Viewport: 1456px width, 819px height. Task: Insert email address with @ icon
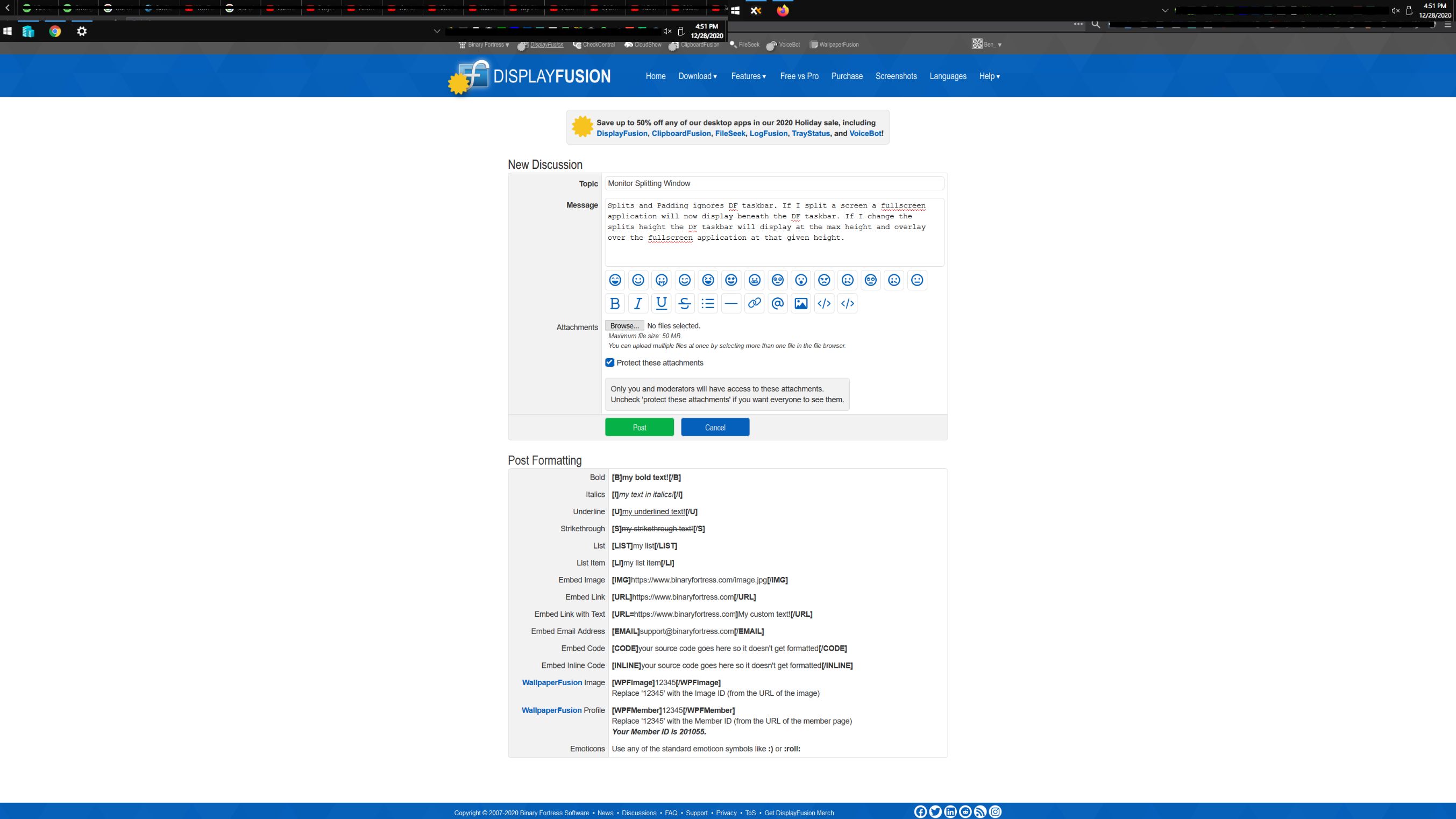(778, 303)
